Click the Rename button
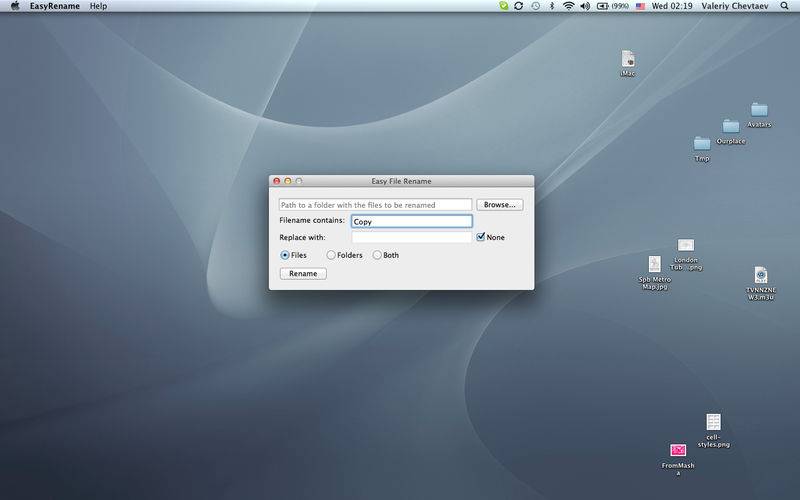The image size is (800, 500). click(303, 273)
